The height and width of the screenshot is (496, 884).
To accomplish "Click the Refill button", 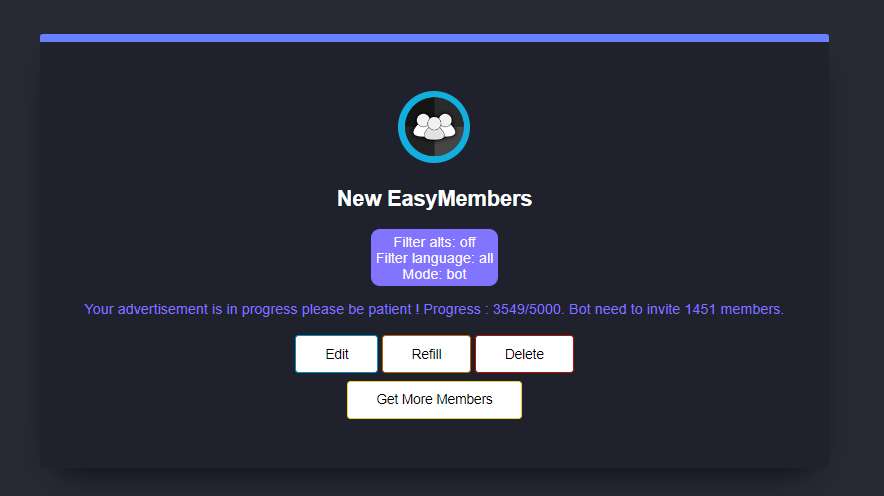I will coord(426,354).
